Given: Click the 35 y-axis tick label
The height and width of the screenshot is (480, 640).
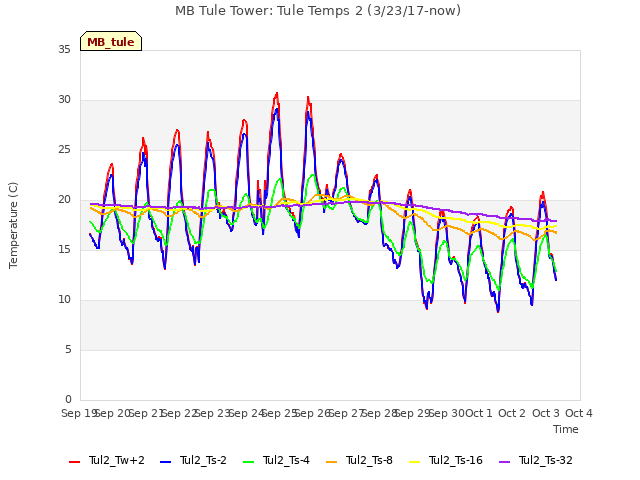Looking at the screenshot, I should [64, 50].
